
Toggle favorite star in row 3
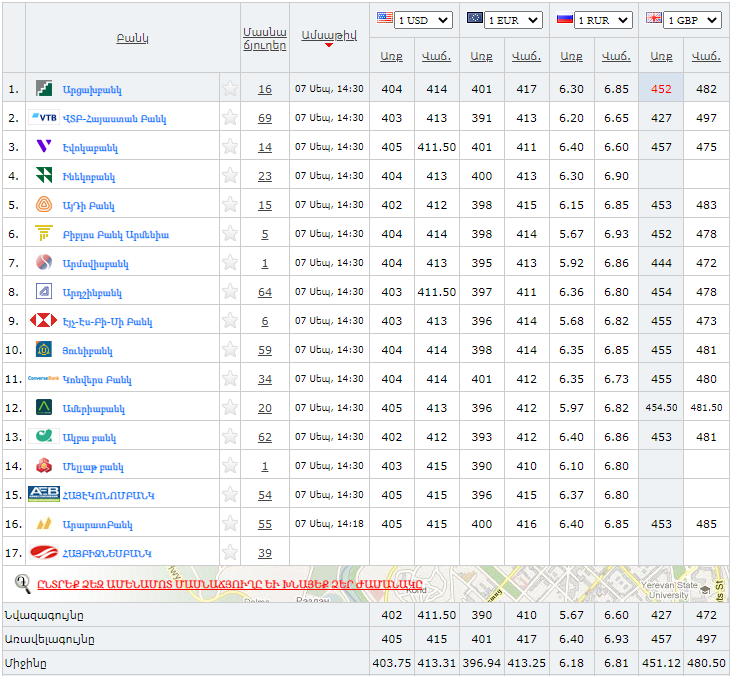(x=230, y=146)
